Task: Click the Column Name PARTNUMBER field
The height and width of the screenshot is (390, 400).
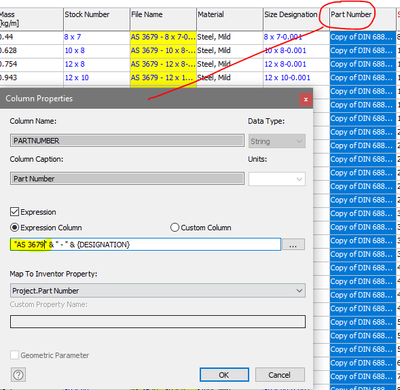Action: click(127, 141)
